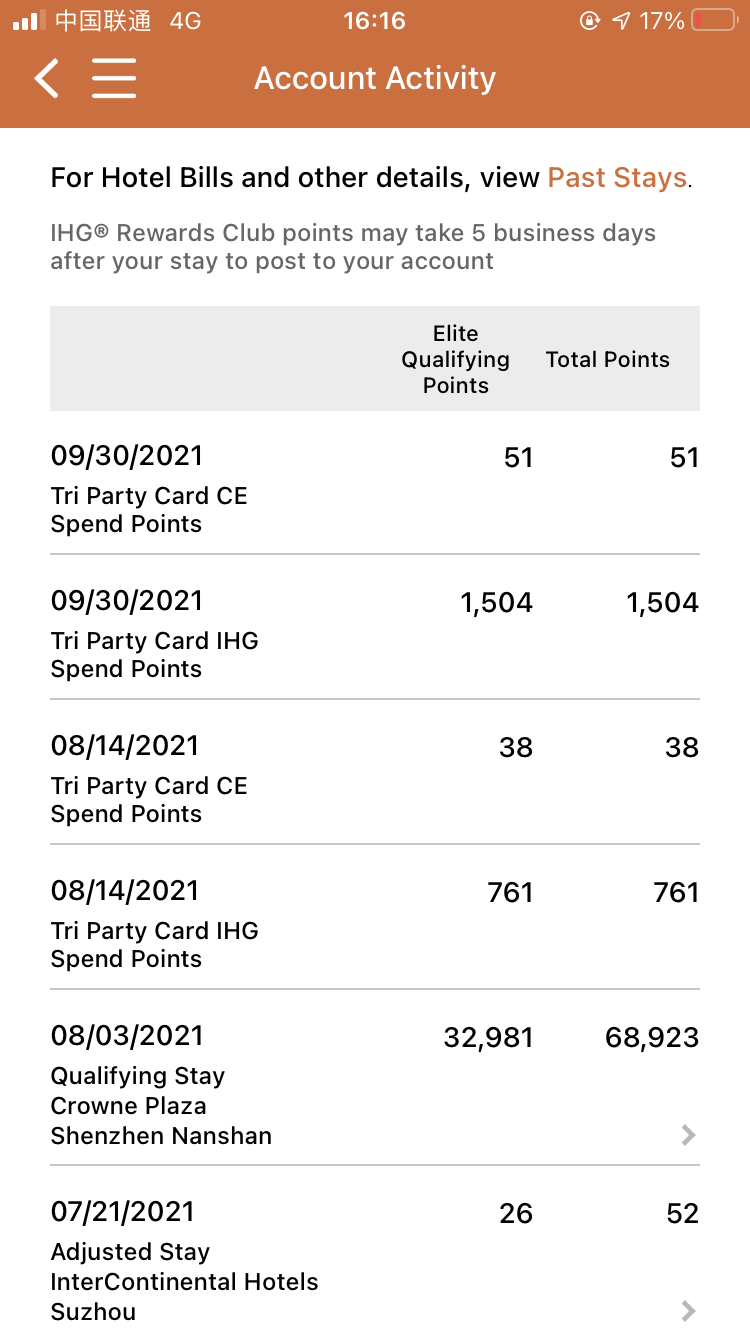
Task: Open 08/14/2021 Tri Party Card IHG entry
Action: pyautogui.click(x=375, y=917)
